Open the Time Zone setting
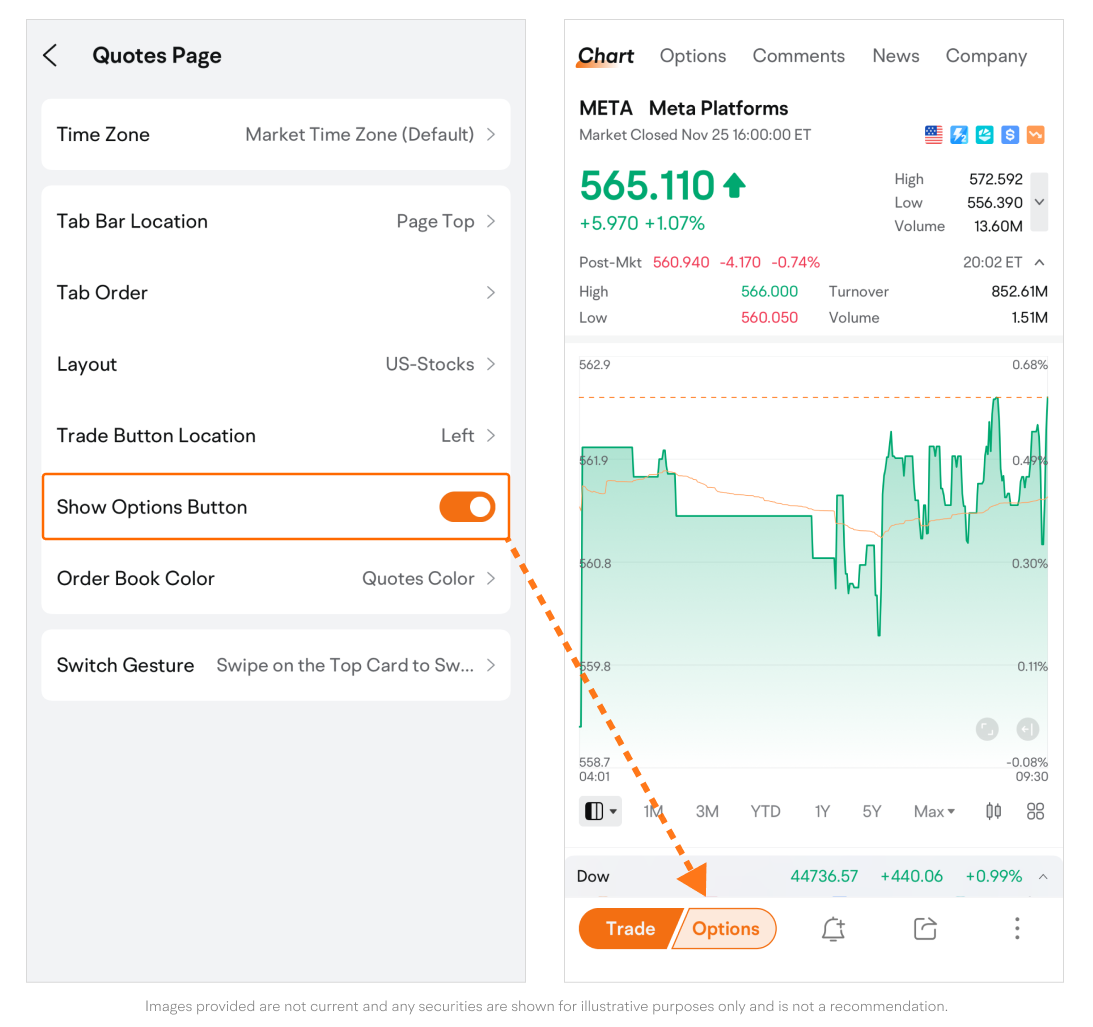Viewport: 1093px width, 1027px height. click(276, 135)
